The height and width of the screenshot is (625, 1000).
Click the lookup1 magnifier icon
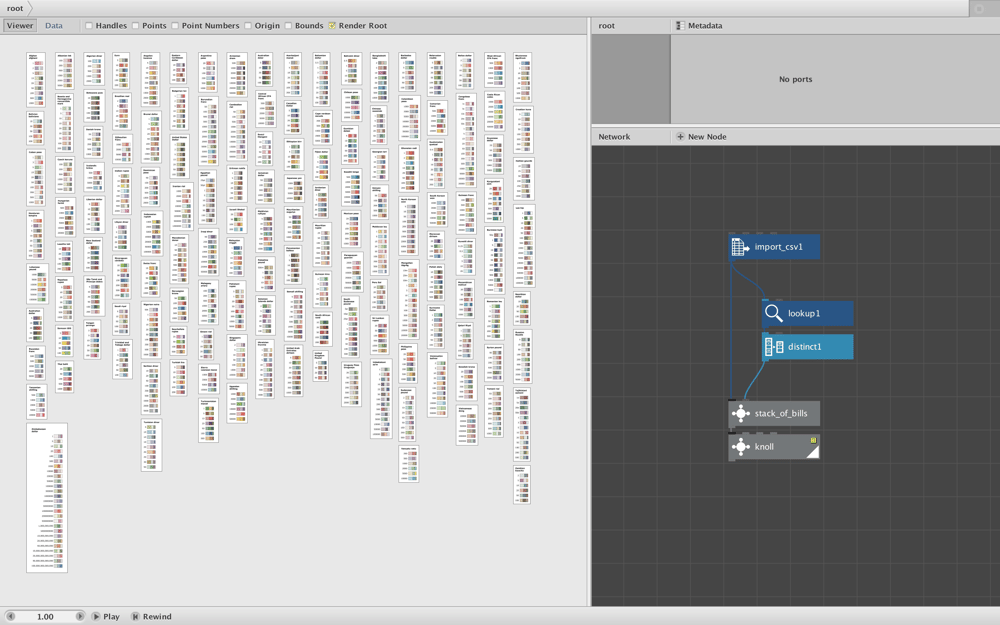pos(773,313)
